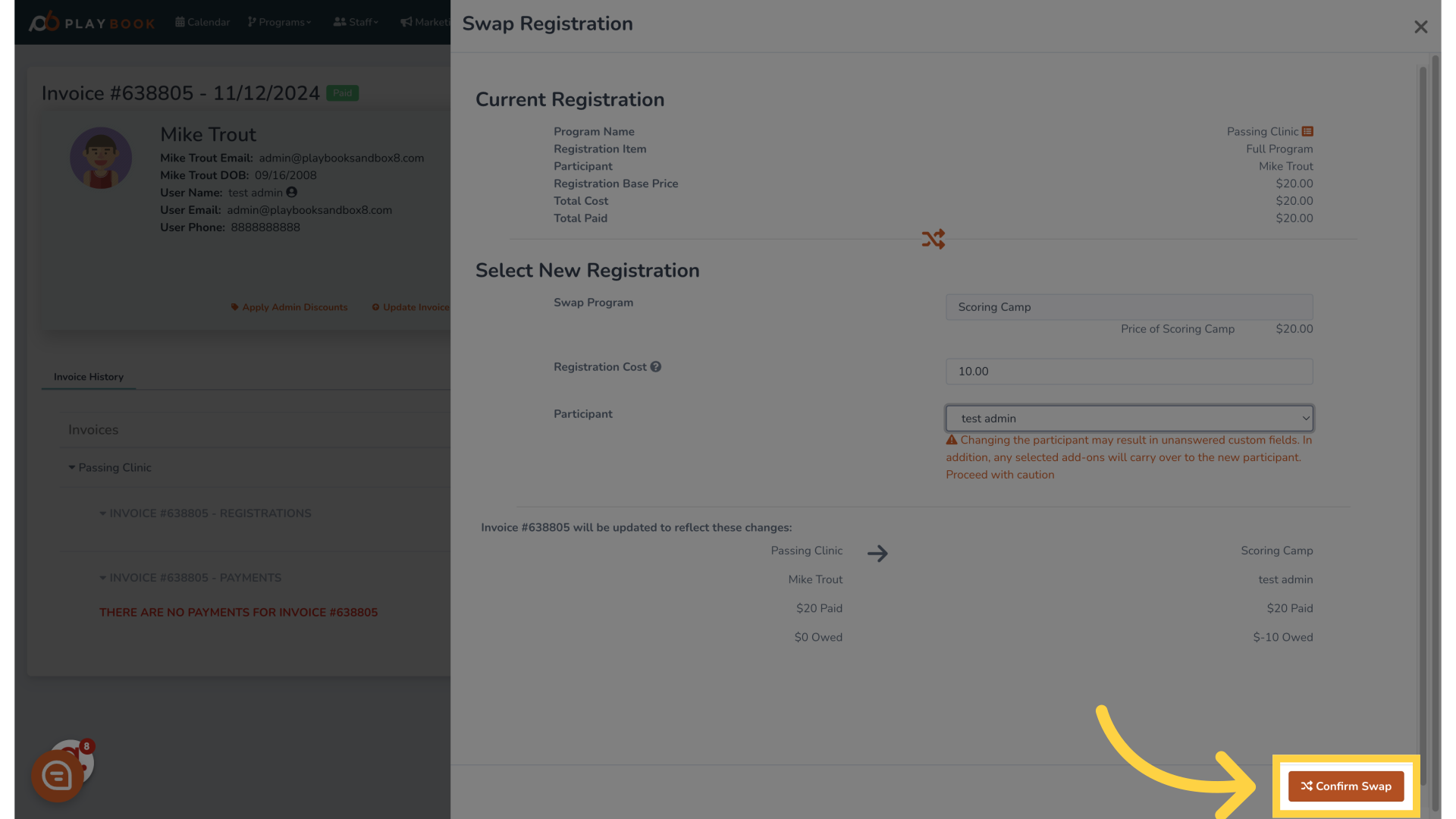This screenshot has width=1456, height=819.
Task: Select the Participant dropdown for new registration
Action: [x=1128, y=418]
